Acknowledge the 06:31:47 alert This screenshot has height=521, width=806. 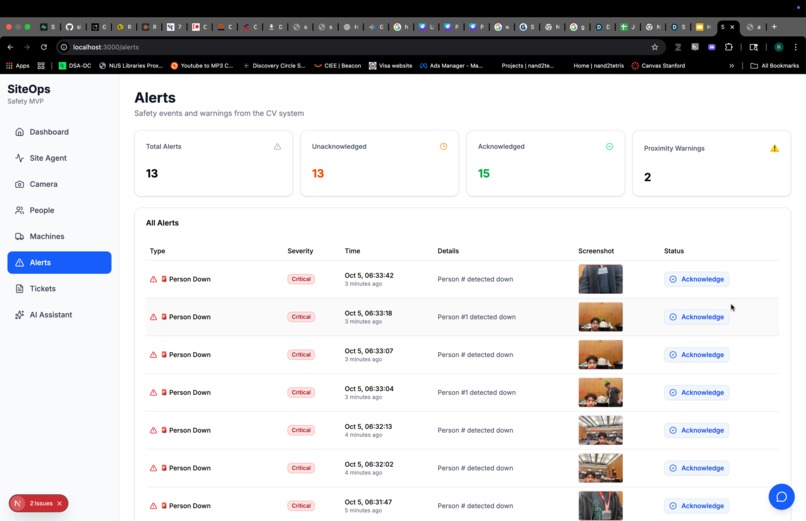click(697, 506)
